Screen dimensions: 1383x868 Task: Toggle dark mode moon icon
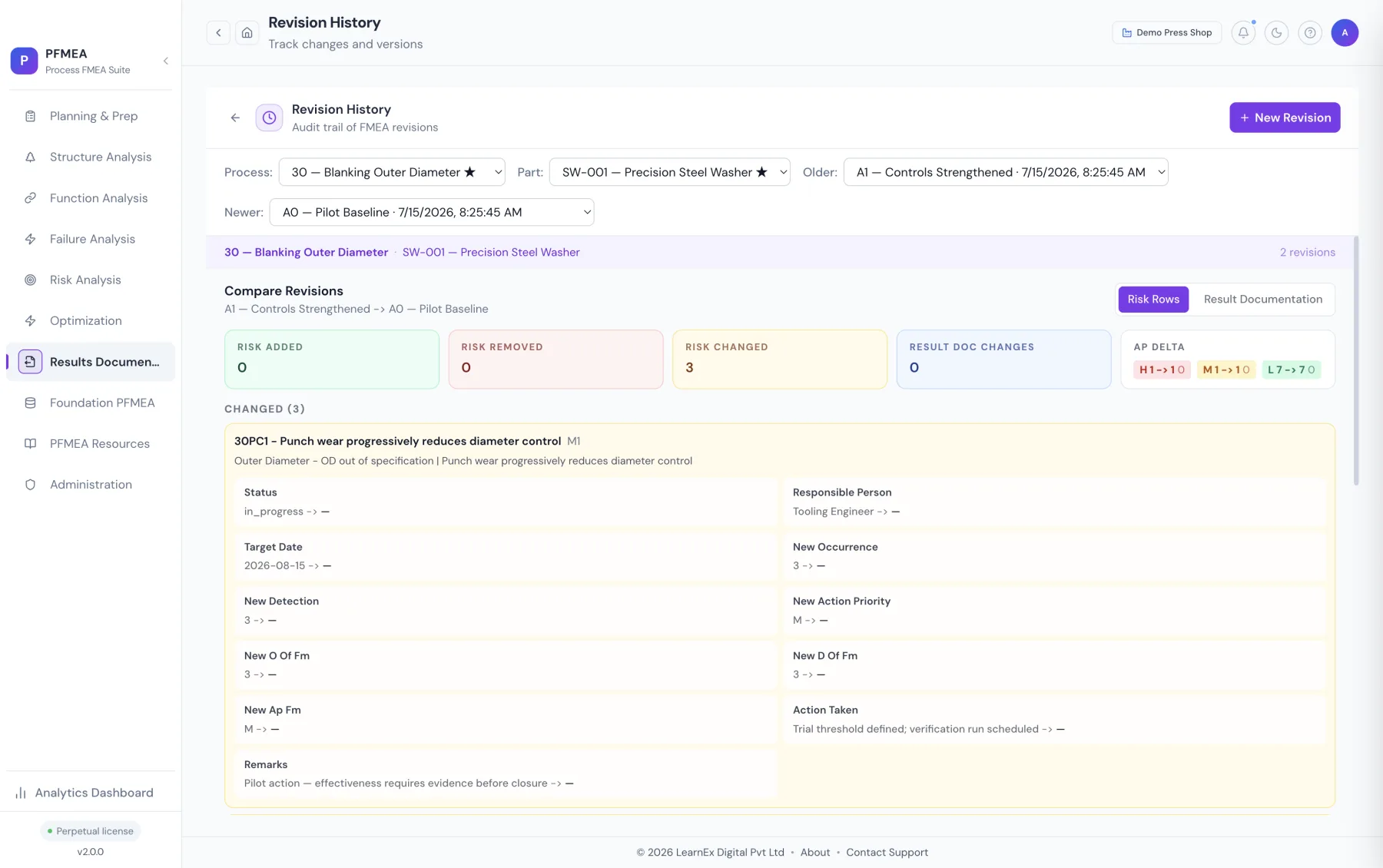(x=1276, y=32)
